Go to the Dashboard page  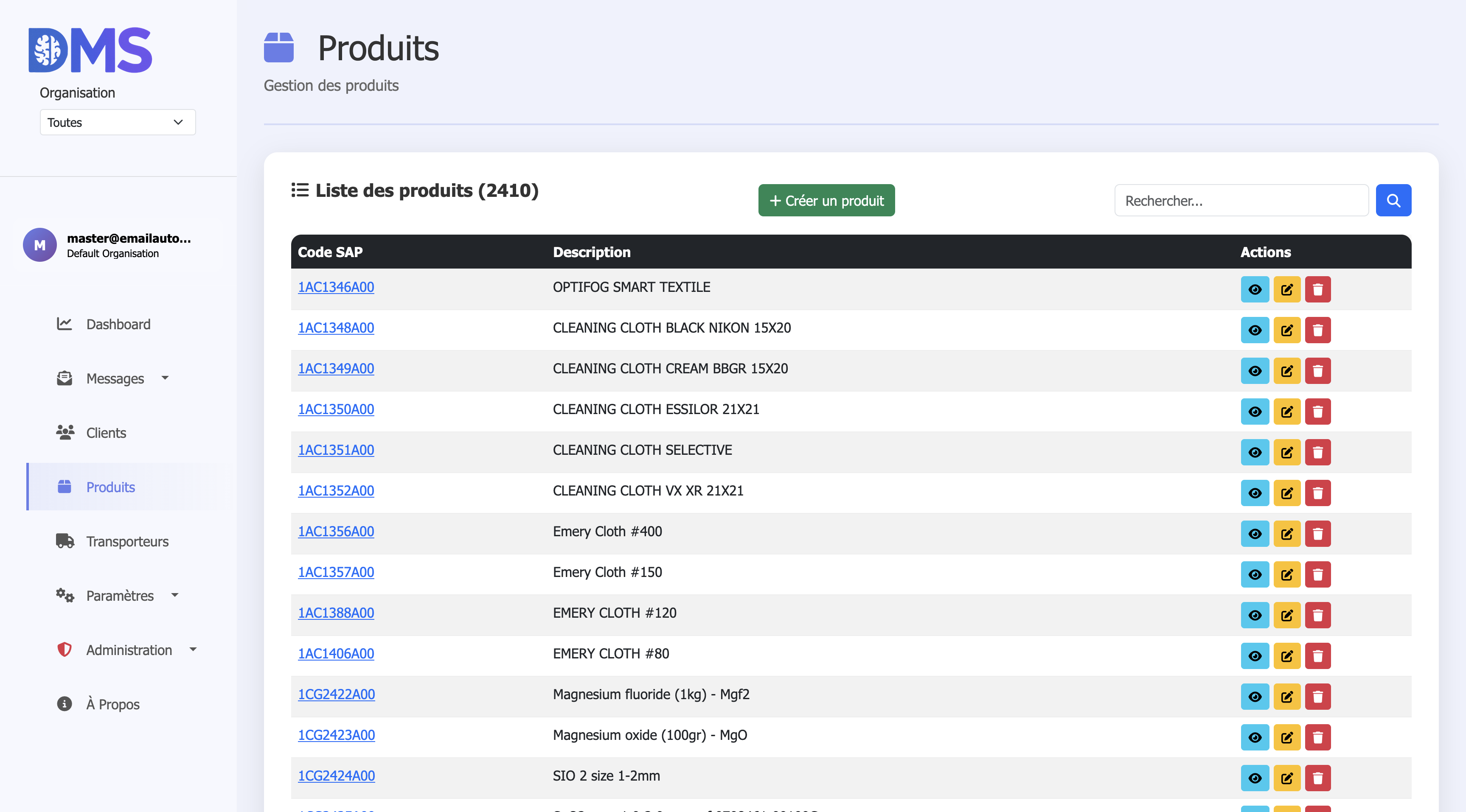[118, 325]
